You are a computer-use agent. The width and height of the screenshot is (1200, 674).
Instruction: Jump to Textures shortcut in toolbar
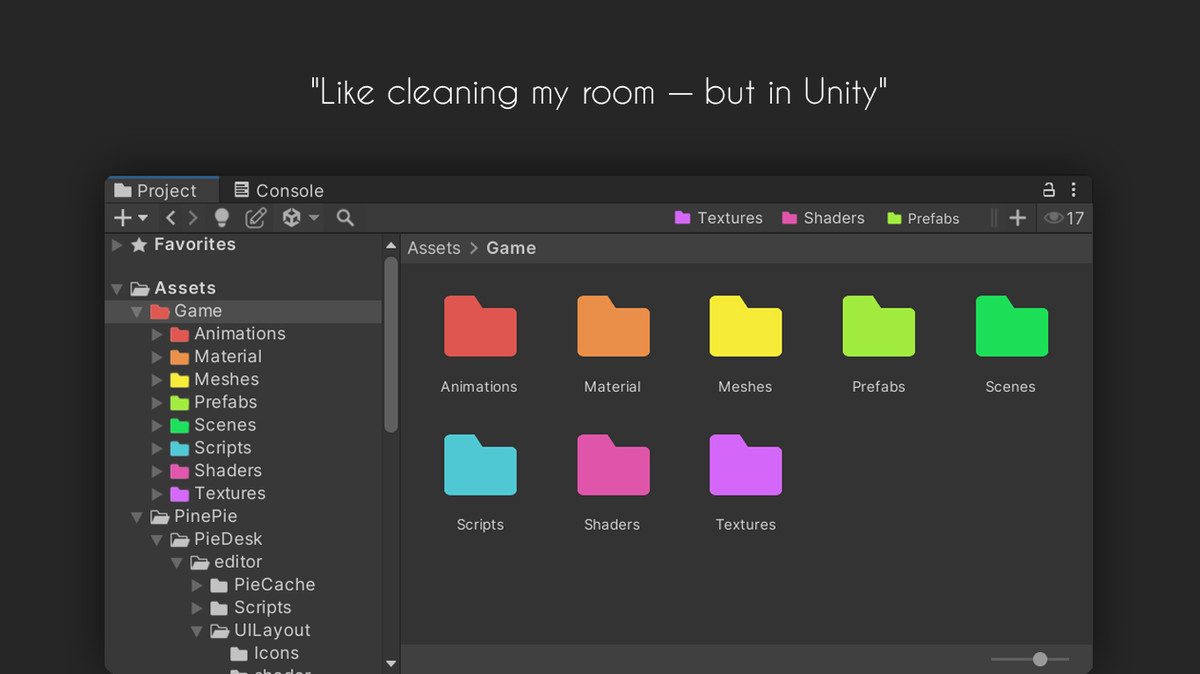pyautogui.click(x=719, y=218)
